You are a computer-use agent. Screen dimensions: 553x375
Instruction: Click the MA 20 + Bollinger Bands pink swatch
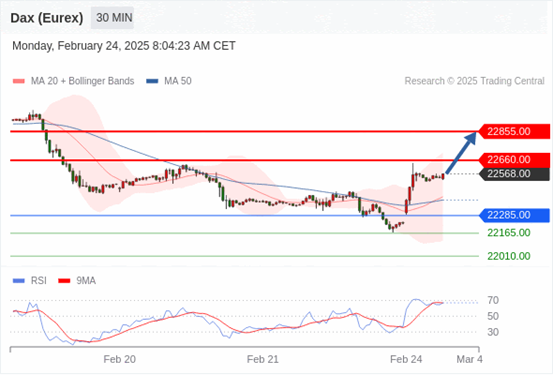(19, 81)
